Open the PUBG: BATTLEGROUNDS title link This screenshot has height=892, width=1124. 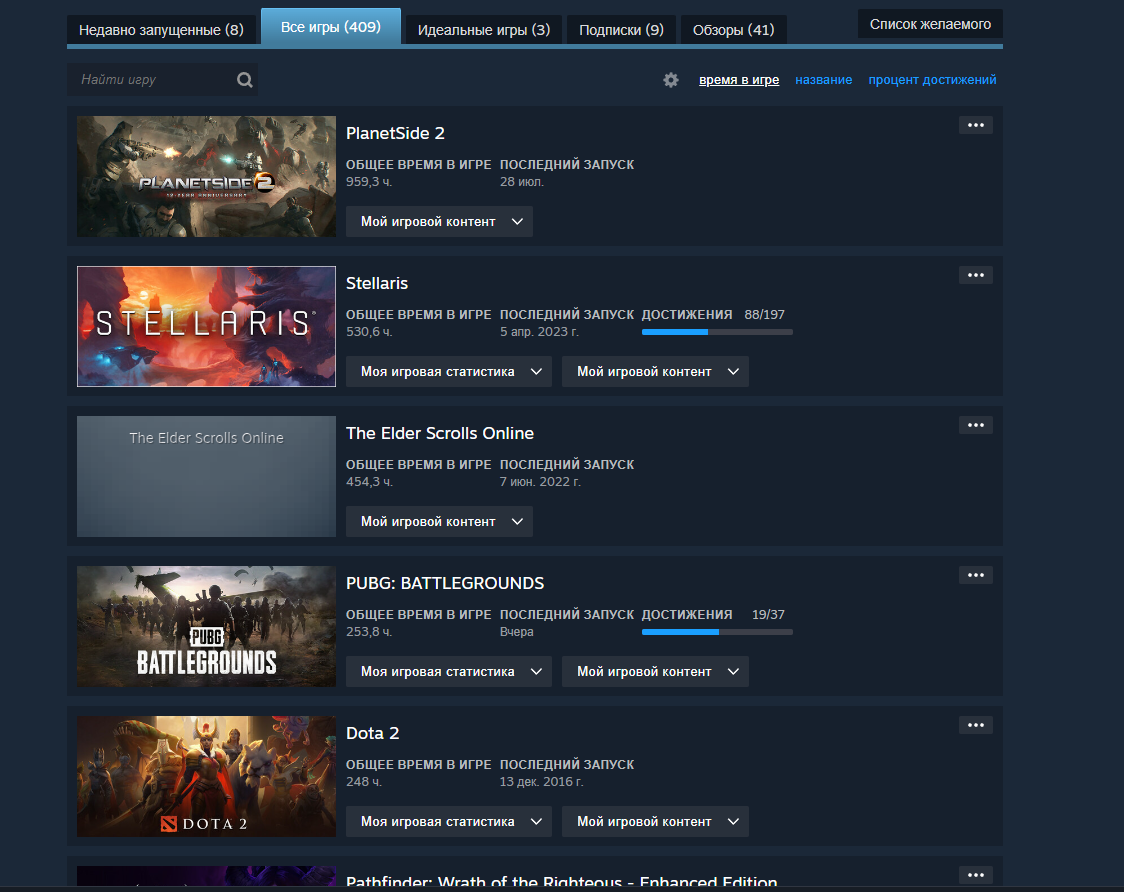444,583
